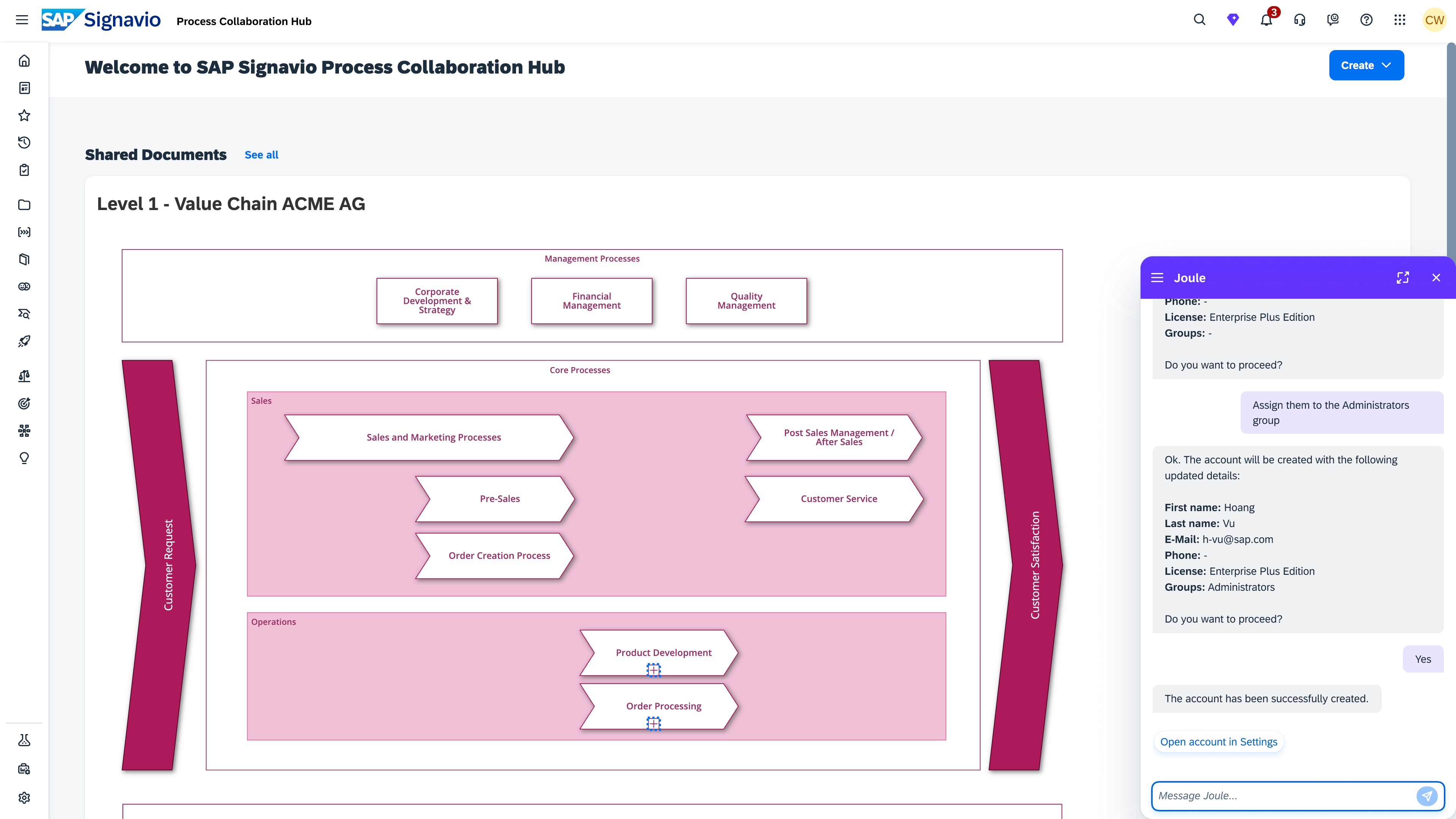Expand the Product Development subprocess marker
The width and height of the screenshot is (1456, 819).
click(653, 670)
